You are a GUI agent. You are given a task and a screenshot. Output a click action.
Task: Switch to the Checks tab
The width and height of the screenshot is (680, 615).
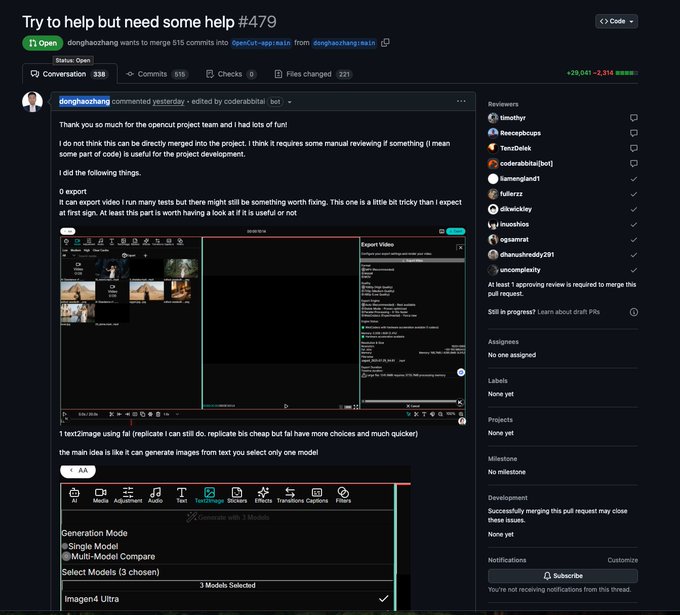[231, 74]
